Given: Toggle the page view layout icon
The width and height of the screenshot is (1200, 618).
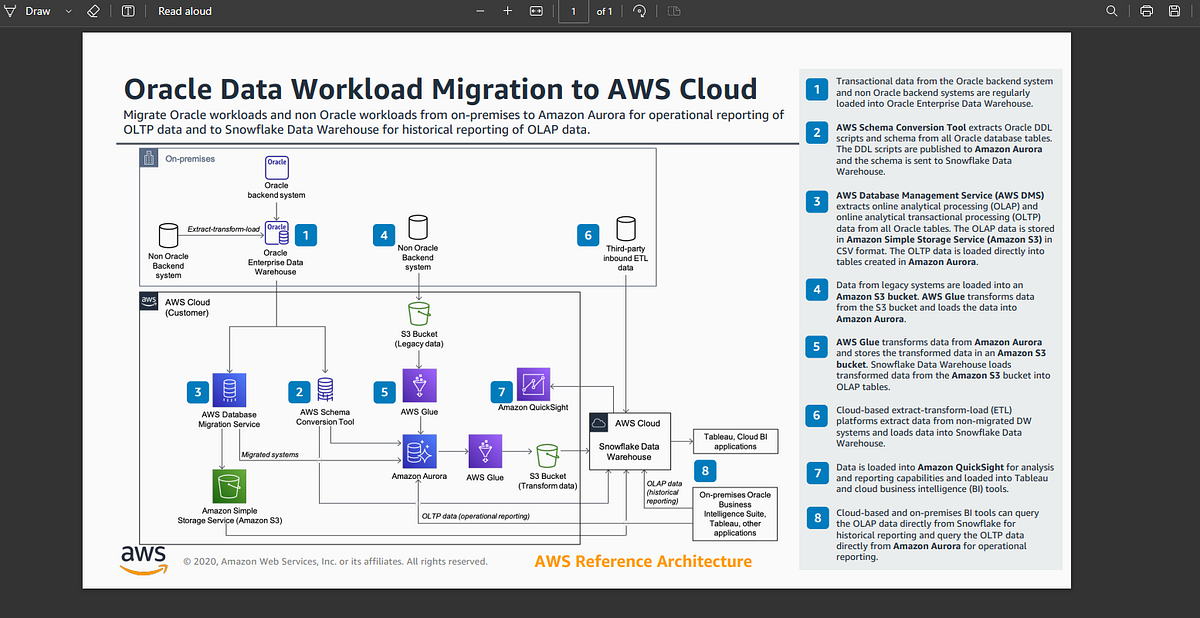Looking at the screenshot, I should (x=674, y=11).
